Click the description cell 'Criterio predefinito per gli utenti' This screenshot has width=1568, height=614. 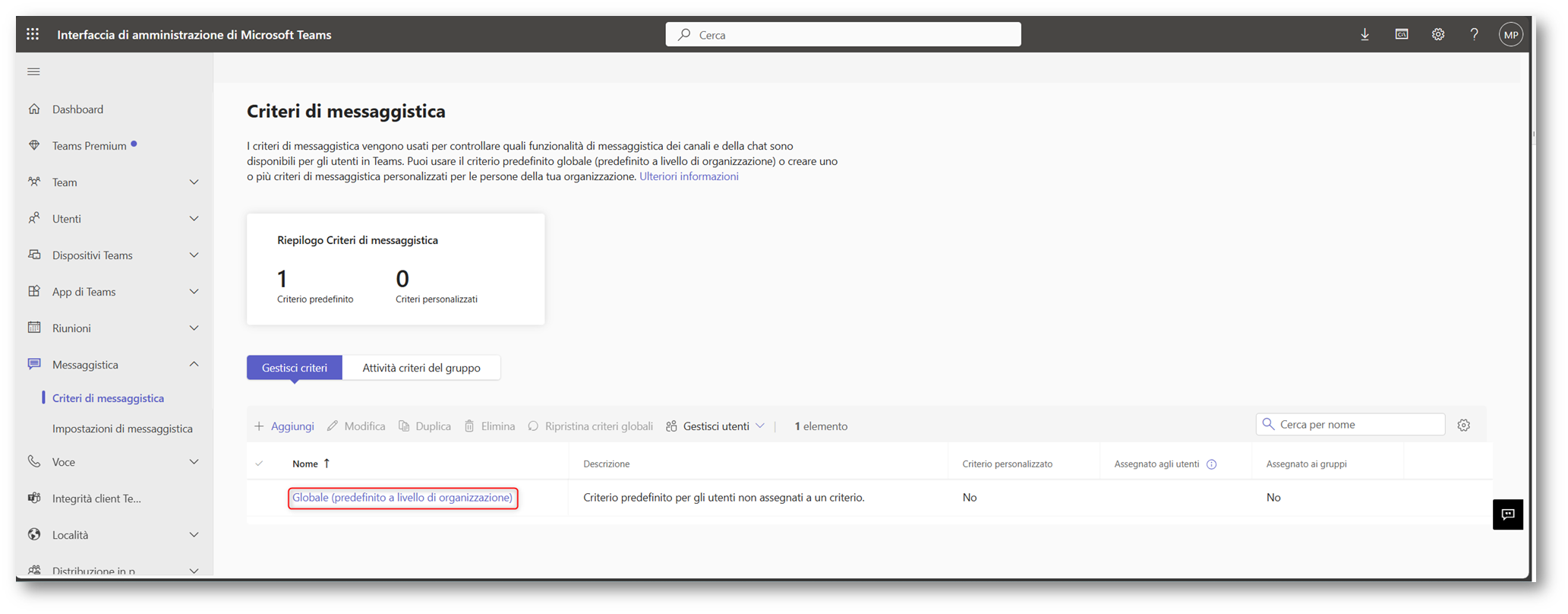[x=724, y=498]
